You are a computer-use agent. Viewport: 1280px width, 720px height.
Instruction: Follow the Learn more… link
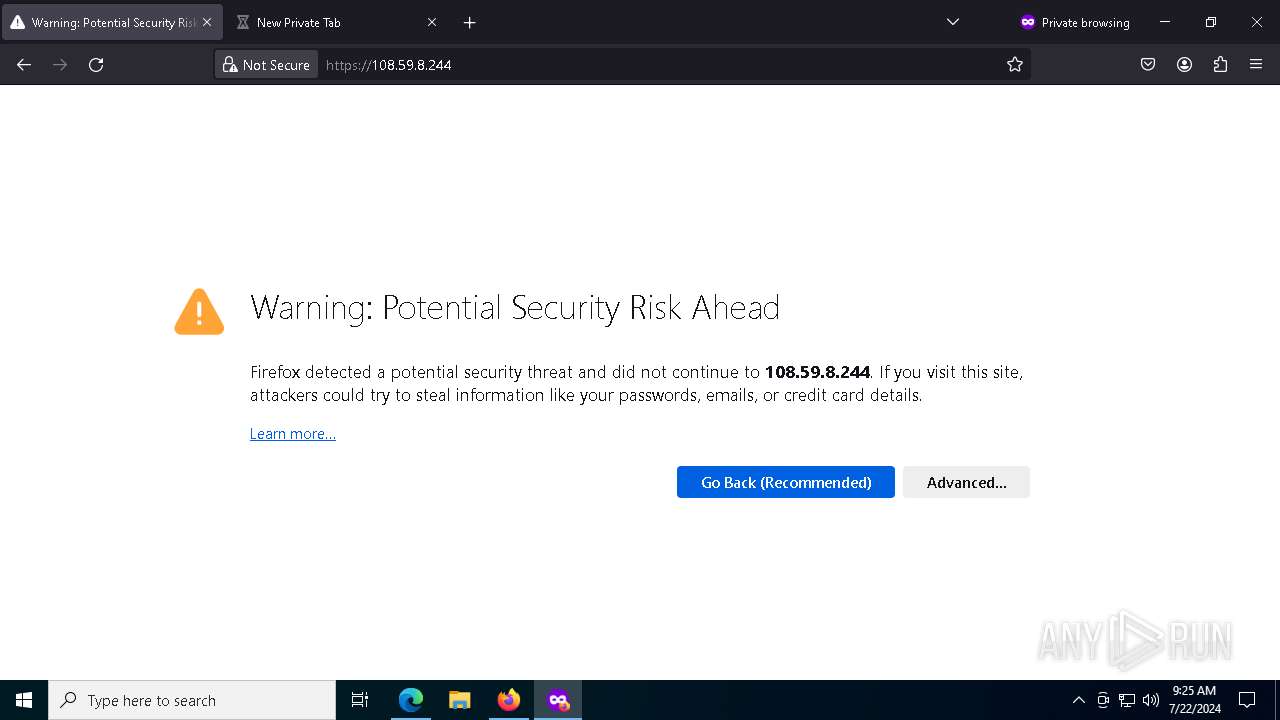293,434
